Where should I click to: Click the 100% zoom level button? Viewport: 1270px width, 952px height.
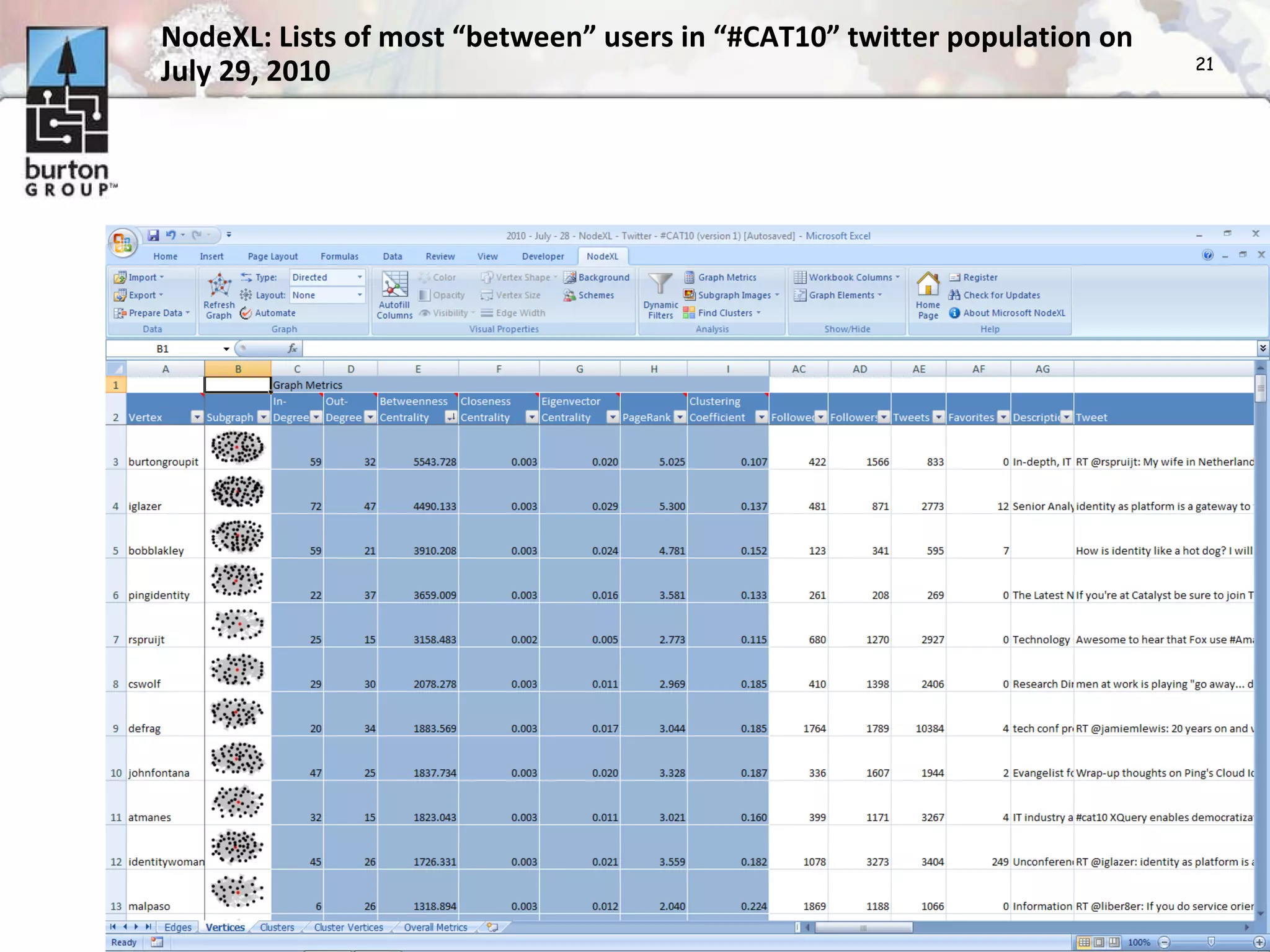[1139, 942]
